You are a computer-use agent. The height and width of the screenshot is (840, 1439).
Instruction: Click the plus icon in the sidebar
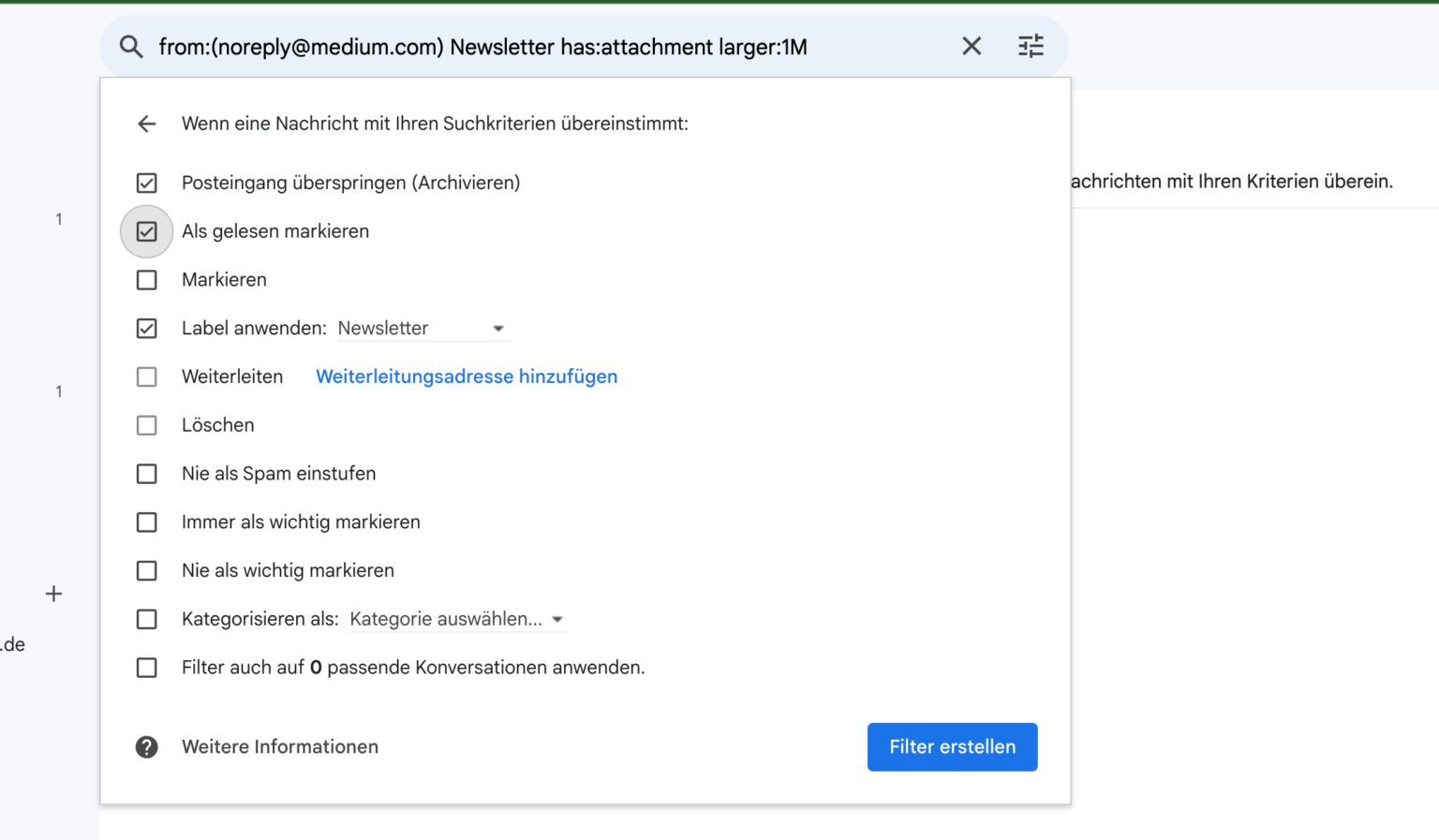[53, 593]
